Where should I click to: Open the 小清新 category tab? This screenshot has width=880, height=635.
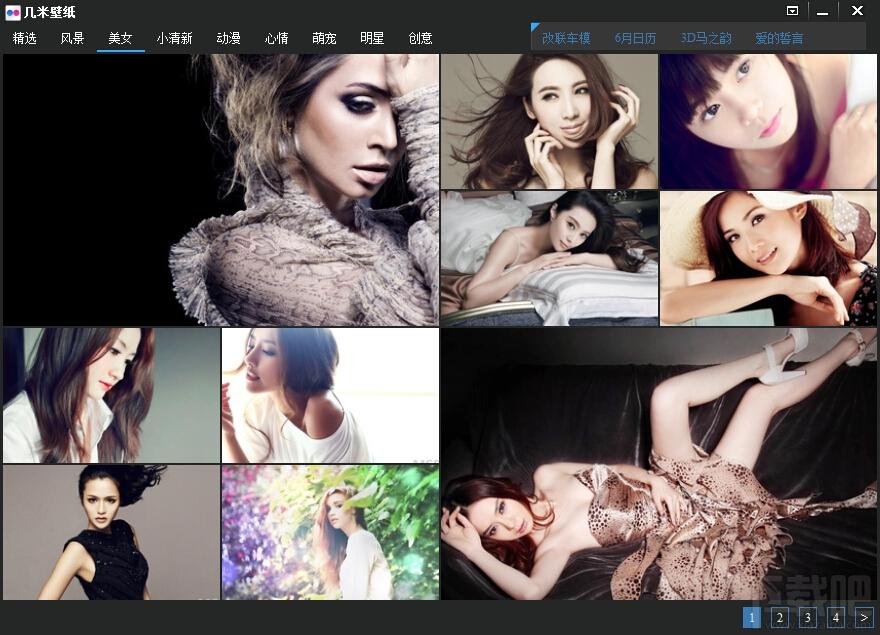[175, 38]
